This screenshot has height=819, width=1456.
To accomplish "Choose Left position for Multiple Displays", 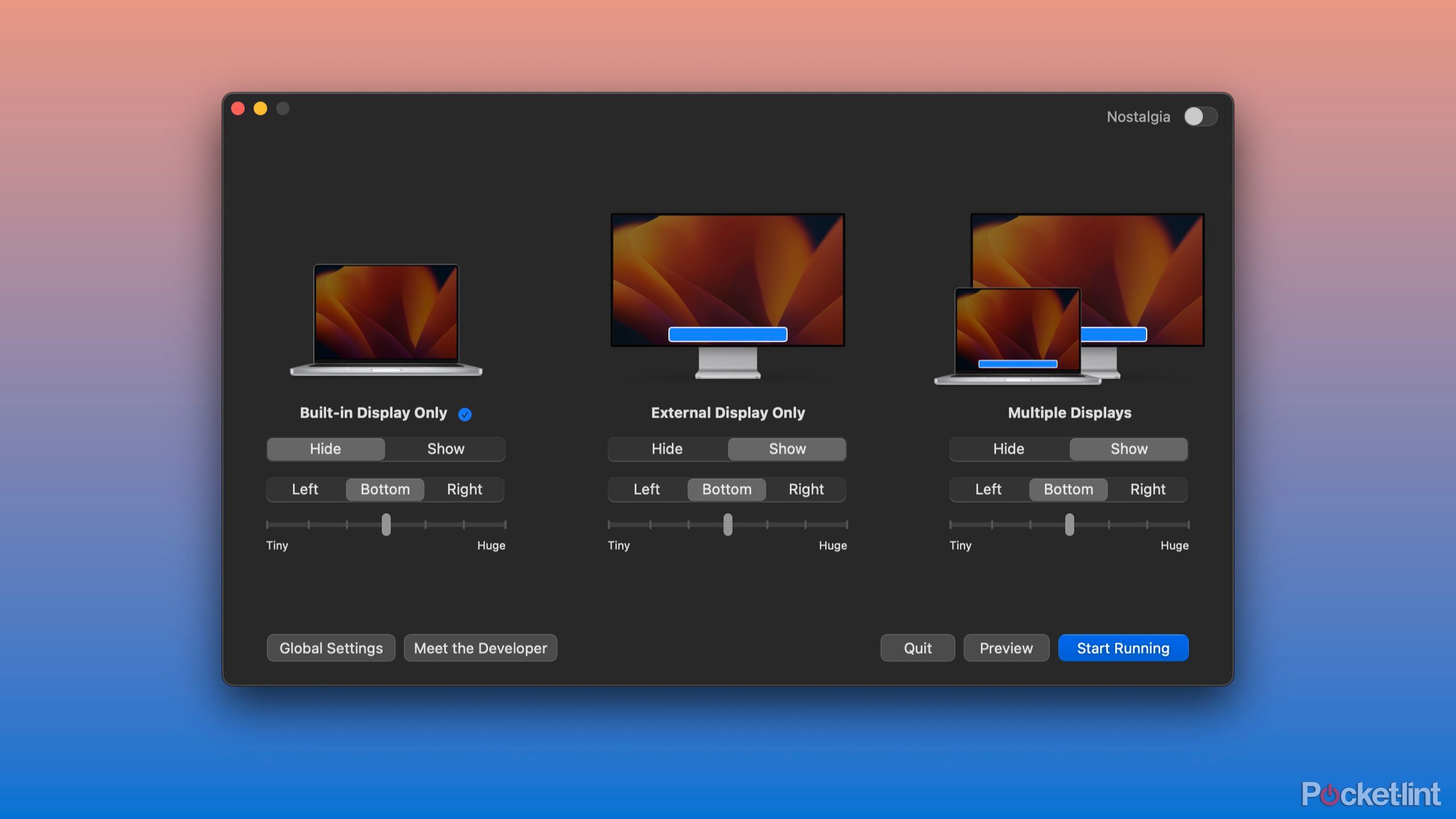I will (988, 490).
